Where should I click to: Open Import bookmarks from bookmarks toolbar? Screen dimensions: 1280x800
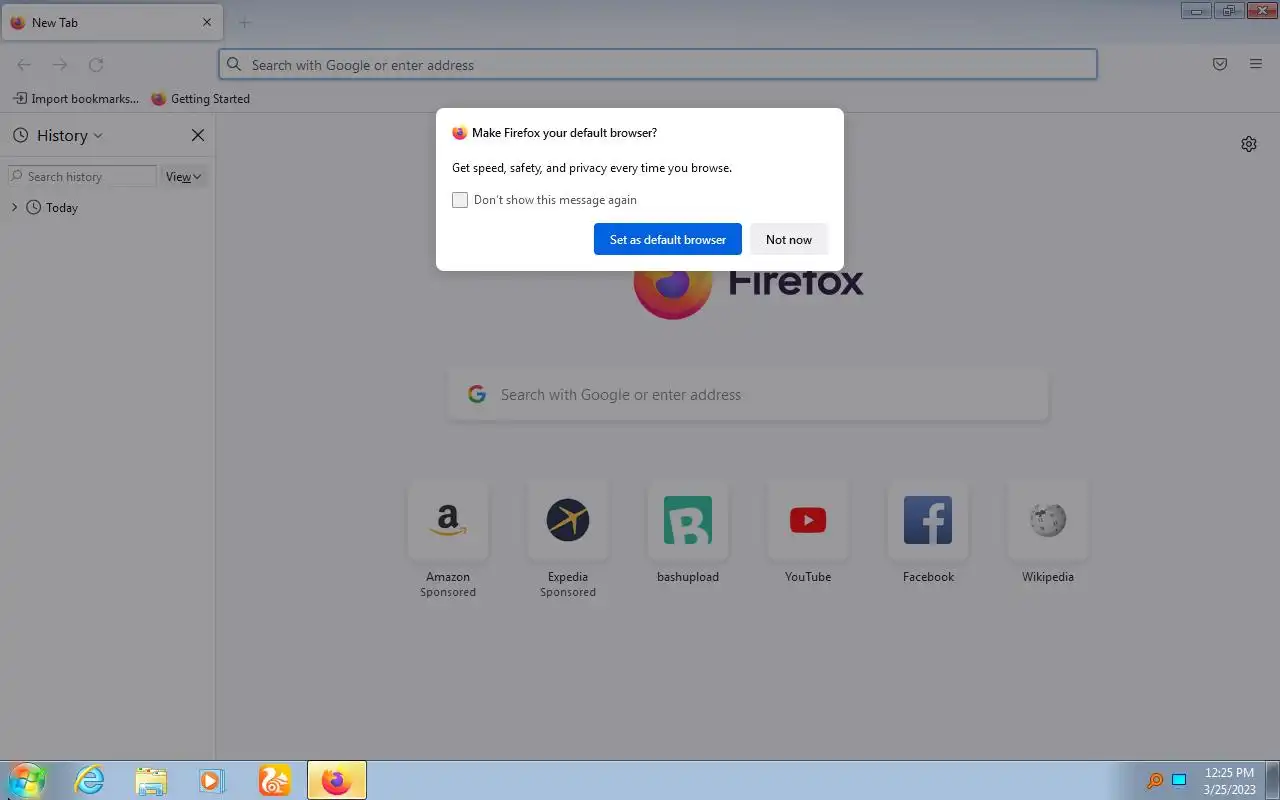tap(76, 98)
